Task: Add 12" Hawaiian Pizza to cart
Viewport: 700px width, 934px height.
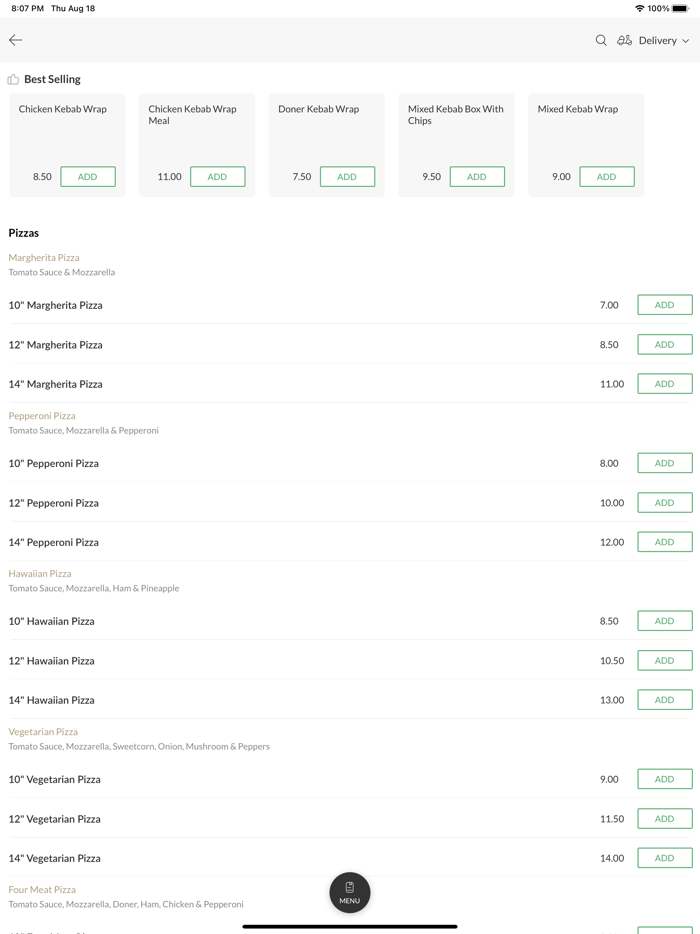Action: point(664,660)
